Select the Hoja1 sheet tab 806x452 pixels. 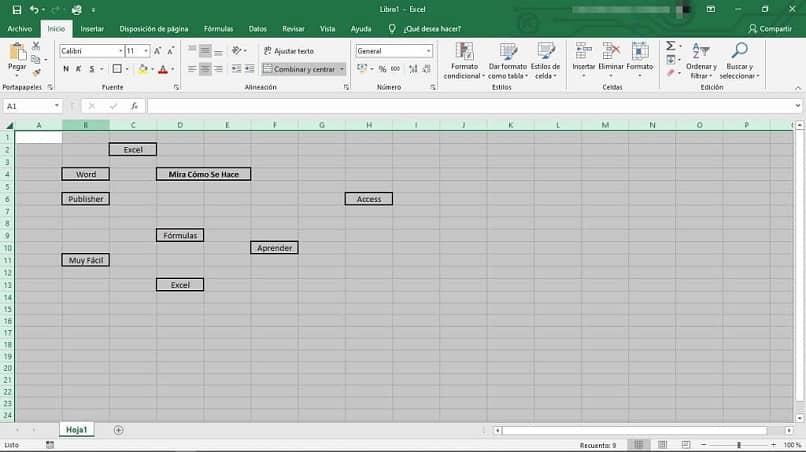pos(77,430)
